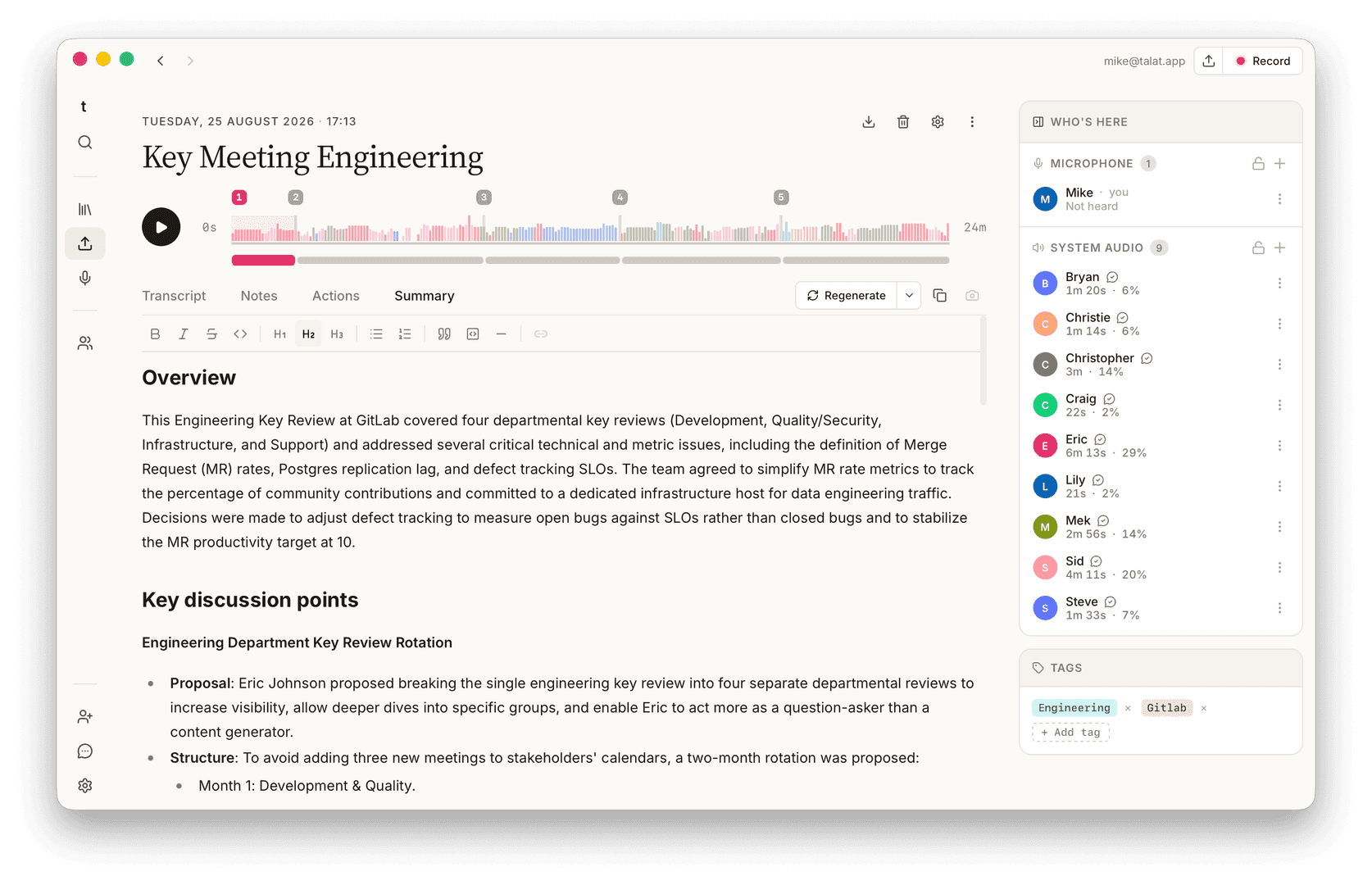1372x885 pixels.
Task: Switch to the Actions tab
Action: [336, 296]
